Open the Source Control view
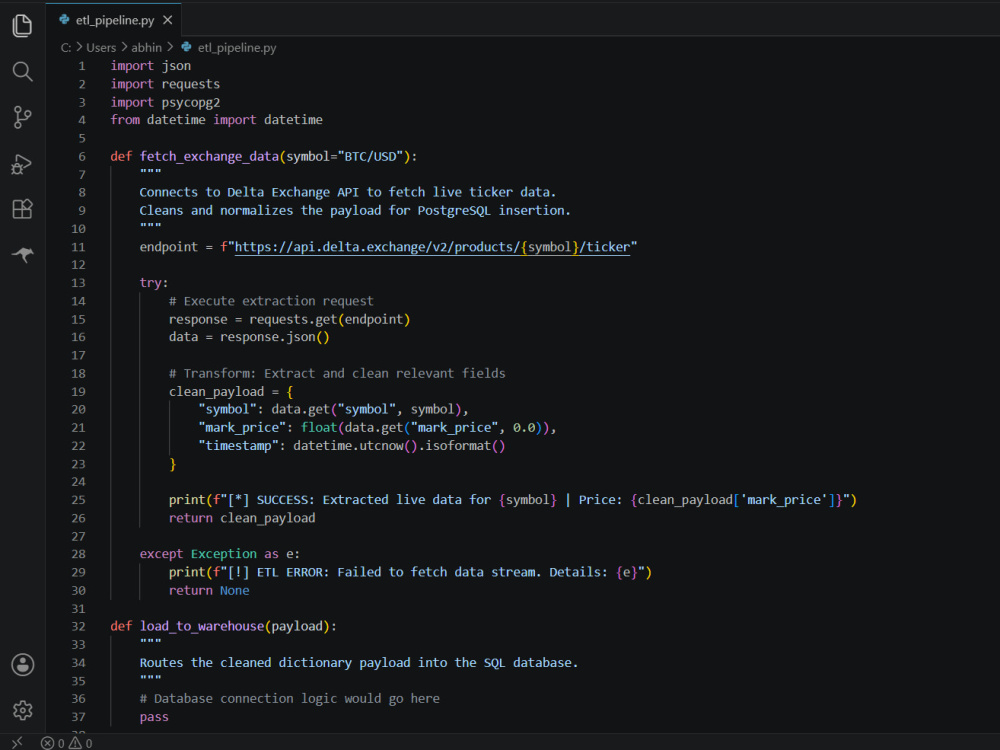 [22, 117]
